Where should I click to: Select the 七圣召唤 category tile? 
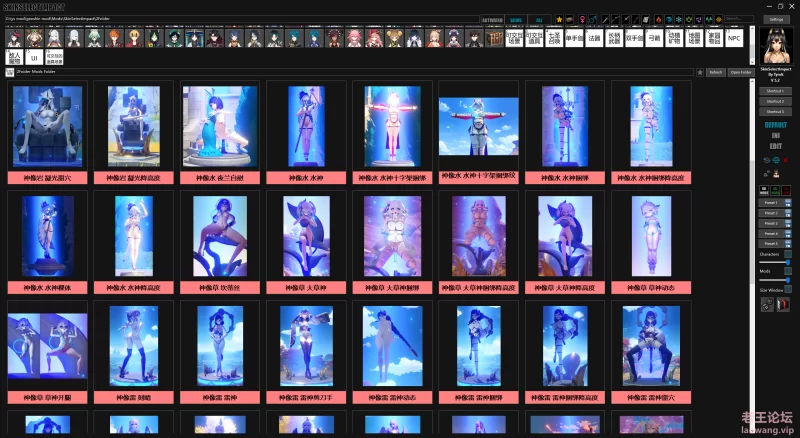(554, 38)
